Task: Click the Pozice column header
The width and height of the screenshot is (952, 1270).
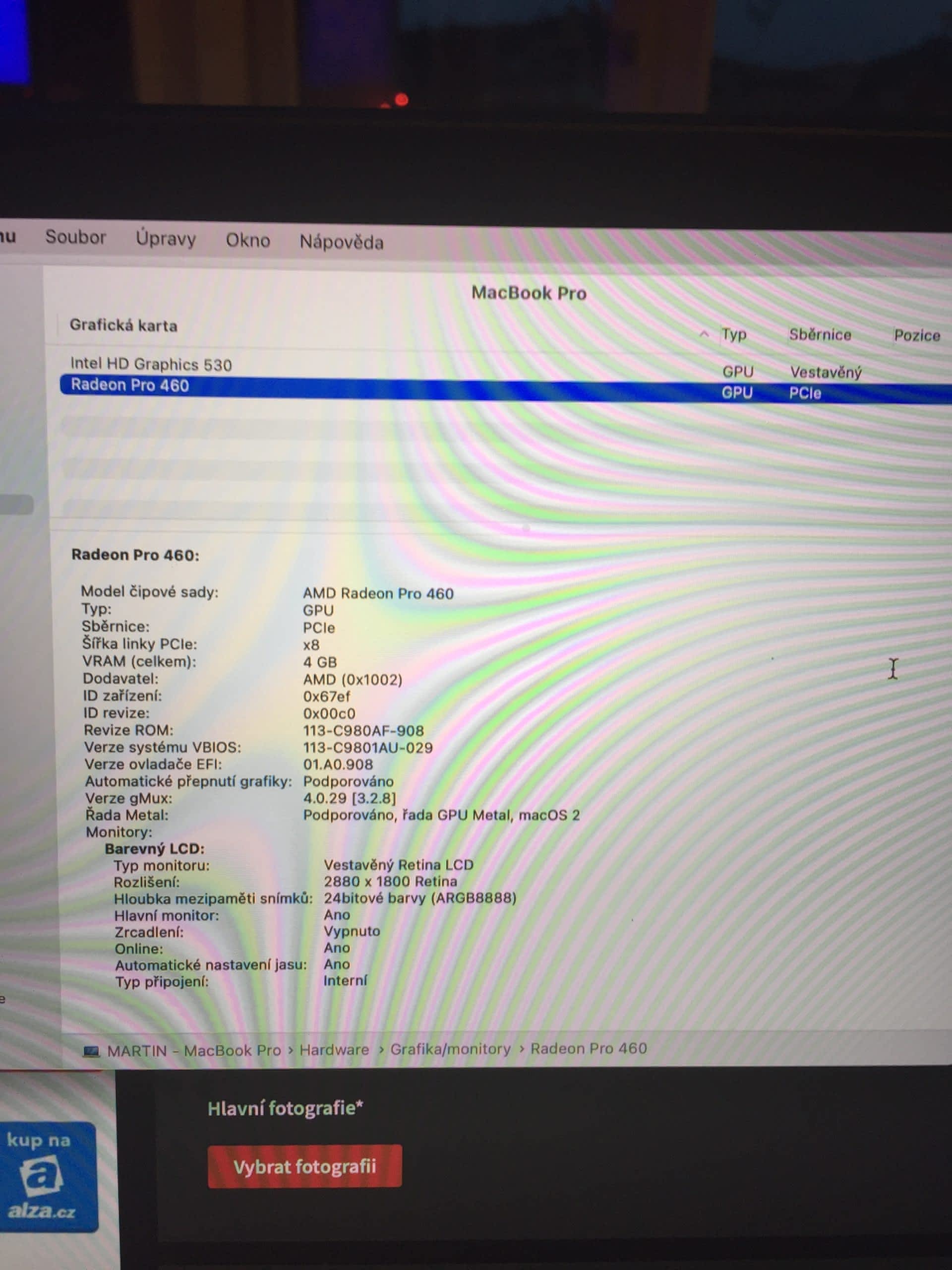Action: pyautogui.click(x=916, y=335)
